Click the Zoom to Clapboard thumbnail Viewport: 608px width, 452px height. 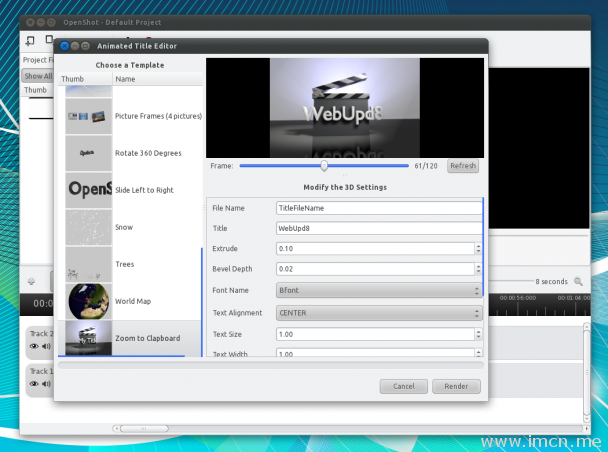88,338
